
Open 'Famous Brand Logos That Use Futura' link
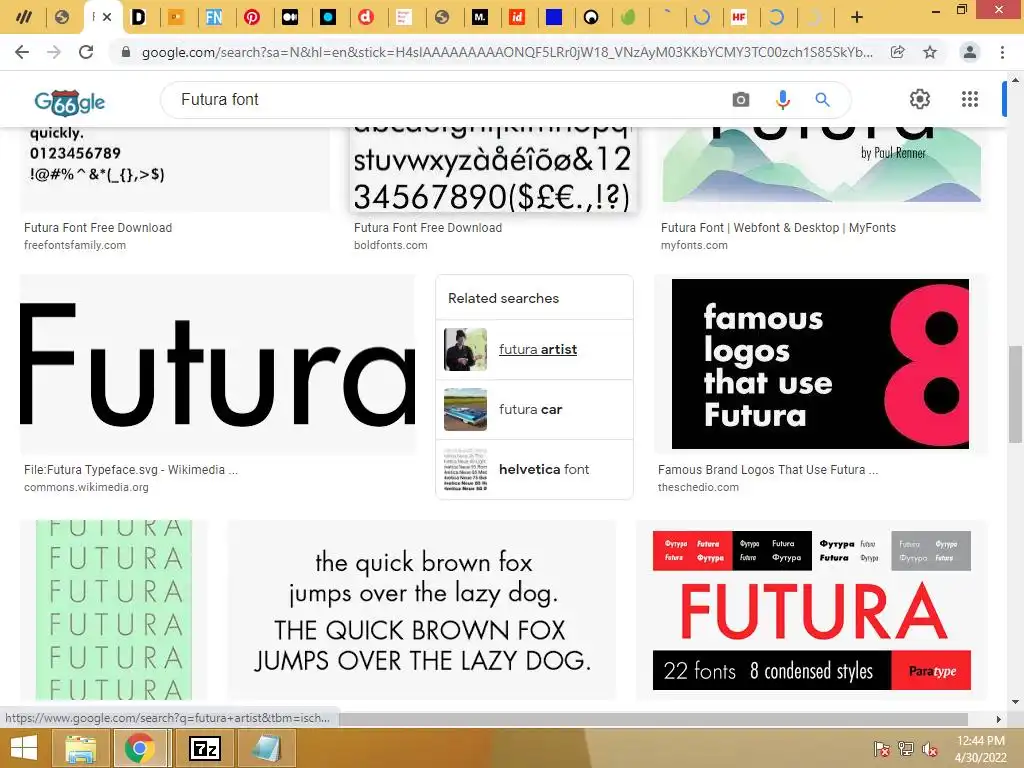(768, 470)
